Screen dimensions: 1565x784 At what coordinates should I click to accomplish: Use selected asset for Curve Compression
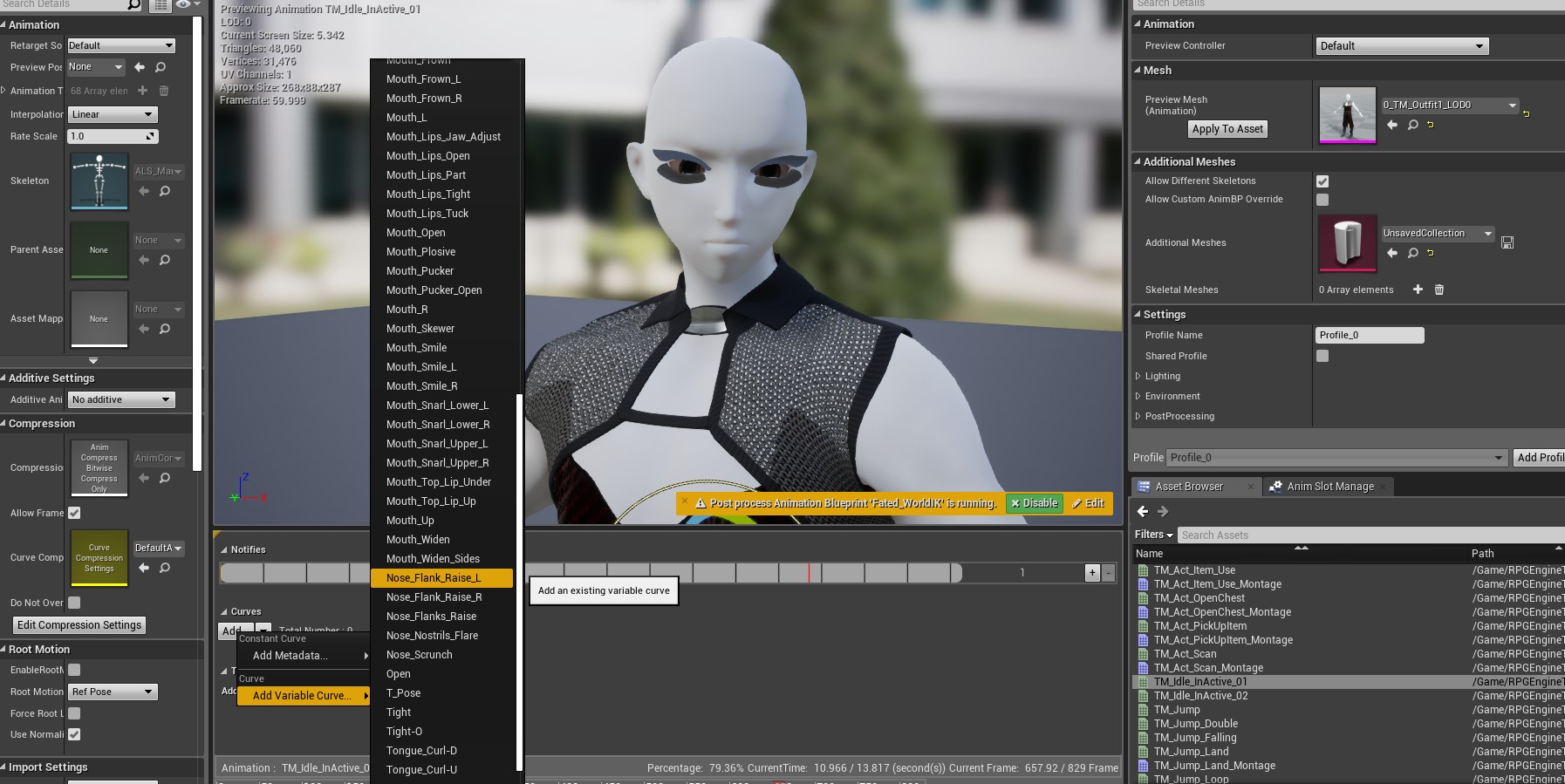point(144,568)
